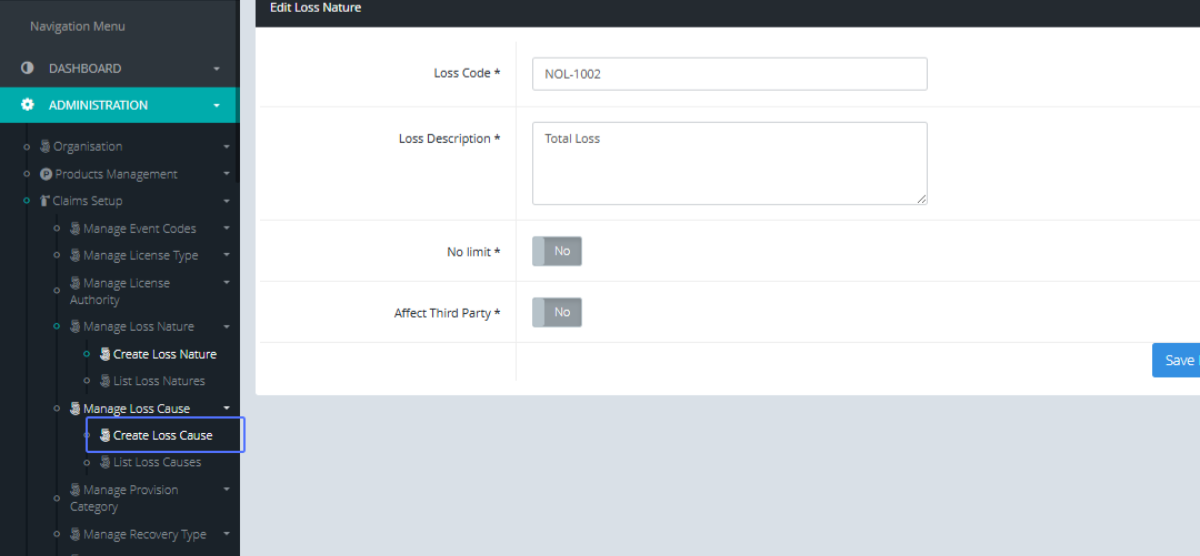Open List Loss Natures menu item

click(x=159, y=381)
